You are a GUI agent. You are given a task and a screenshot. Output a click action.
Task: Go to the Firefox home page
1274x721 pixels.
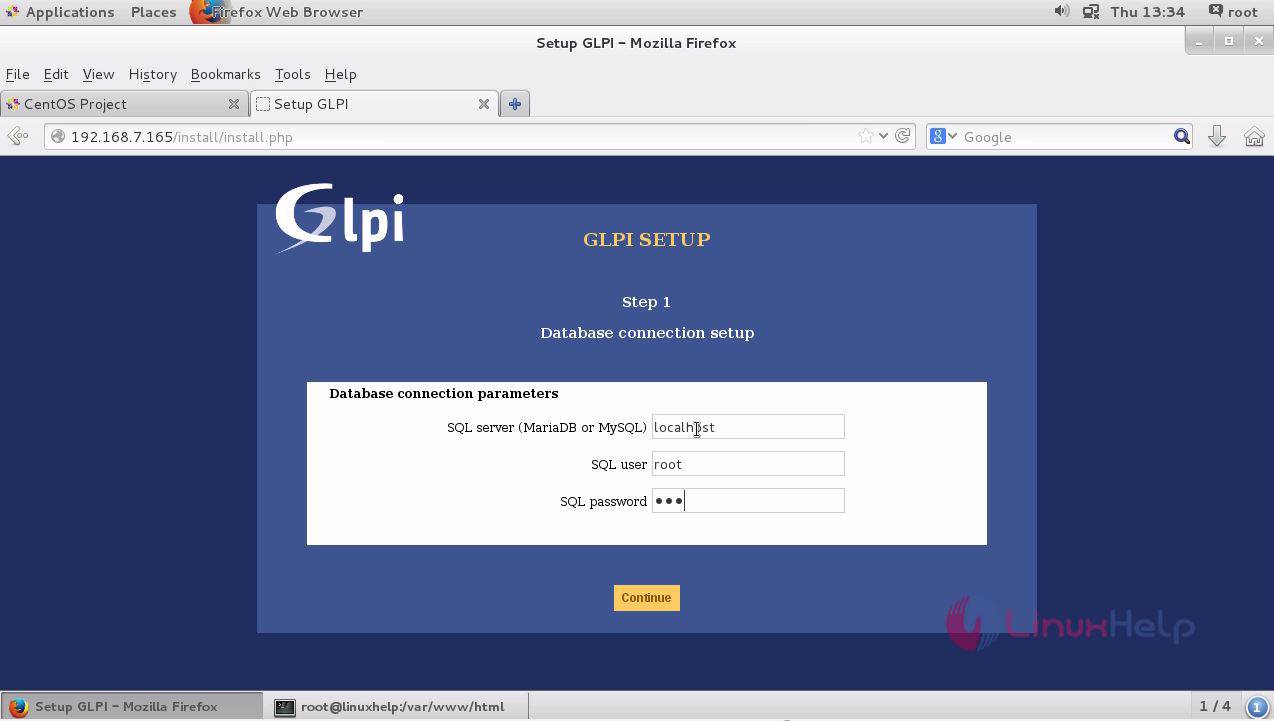coord(1254,136)
